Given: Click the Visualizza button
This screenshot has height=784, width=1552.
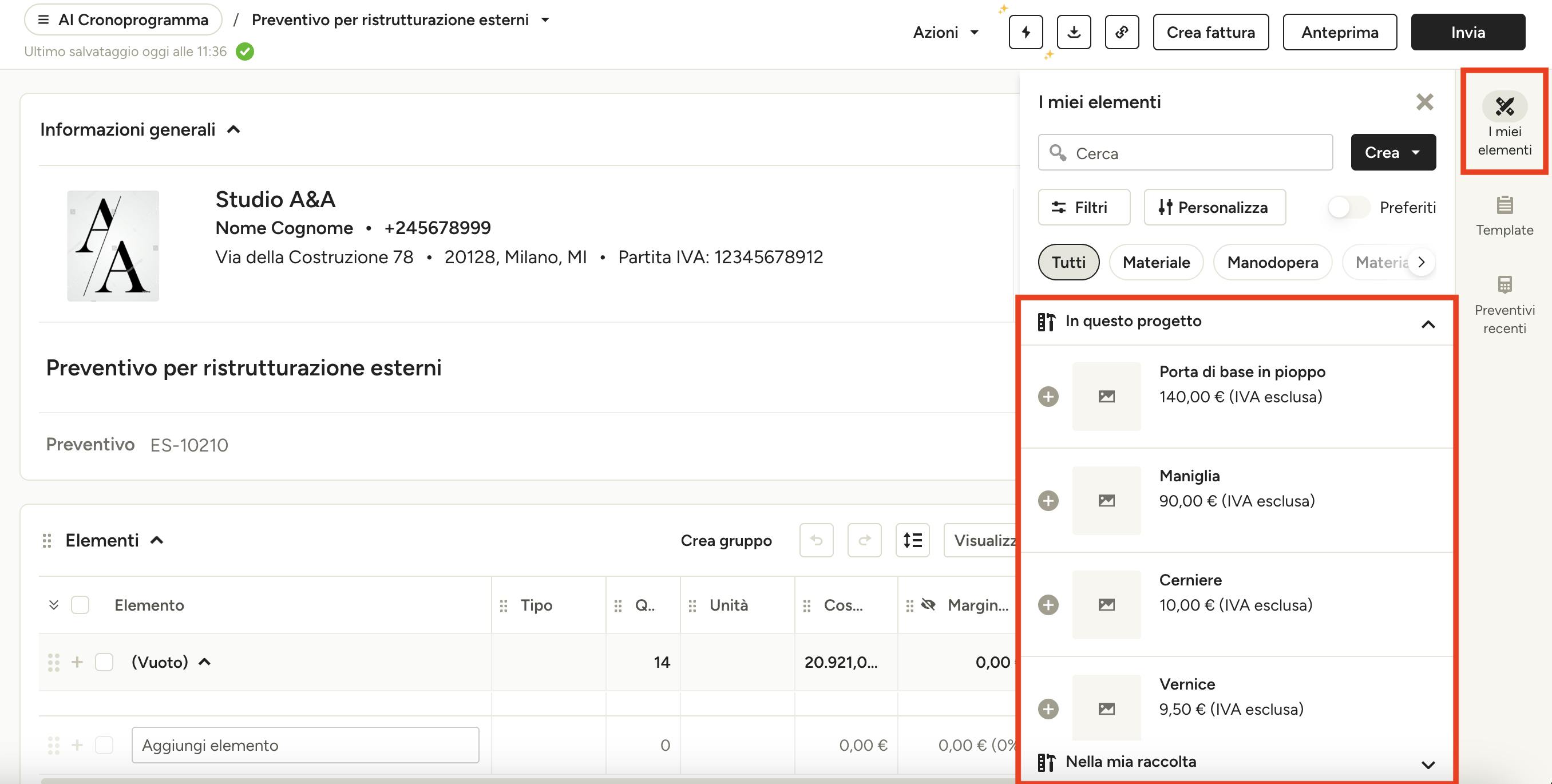Looking at the screenshot, I should click(x=981, y=540).
